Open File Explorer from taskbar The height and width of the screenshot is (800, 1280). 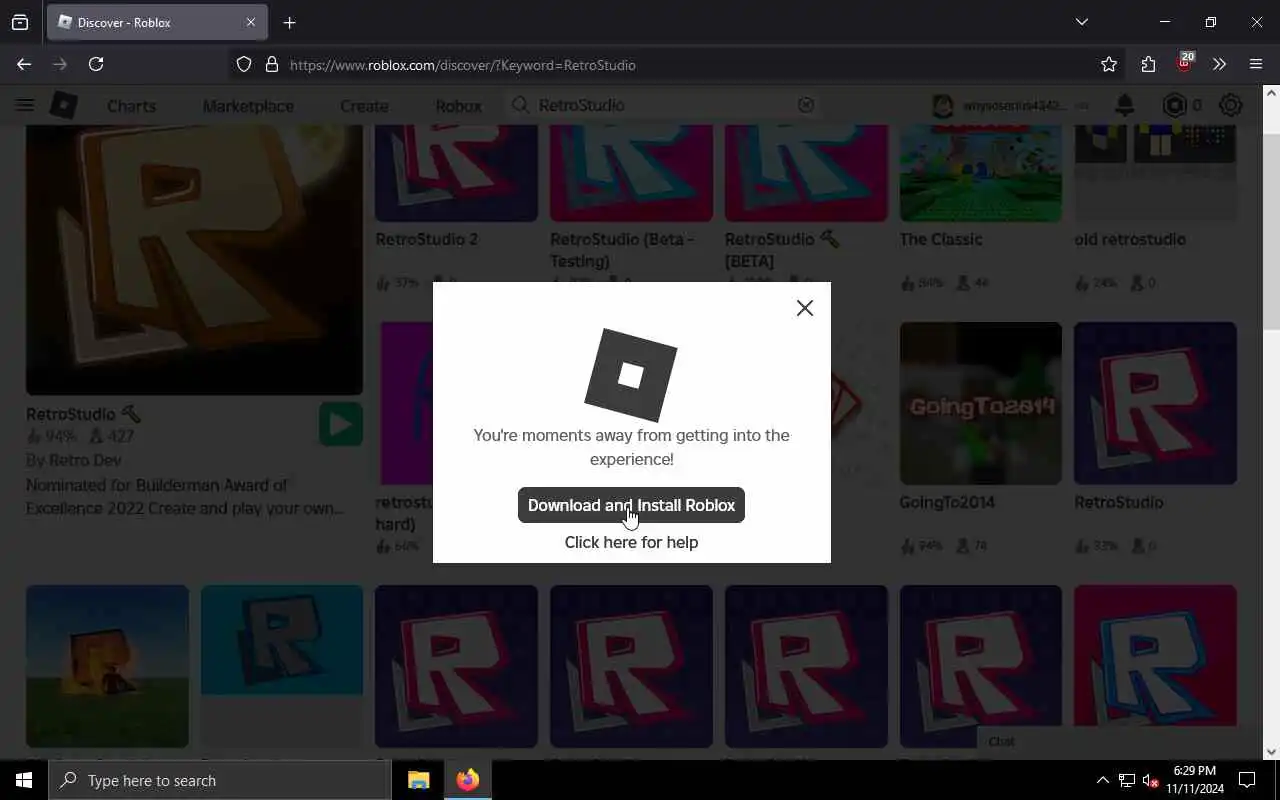point(419,780)
